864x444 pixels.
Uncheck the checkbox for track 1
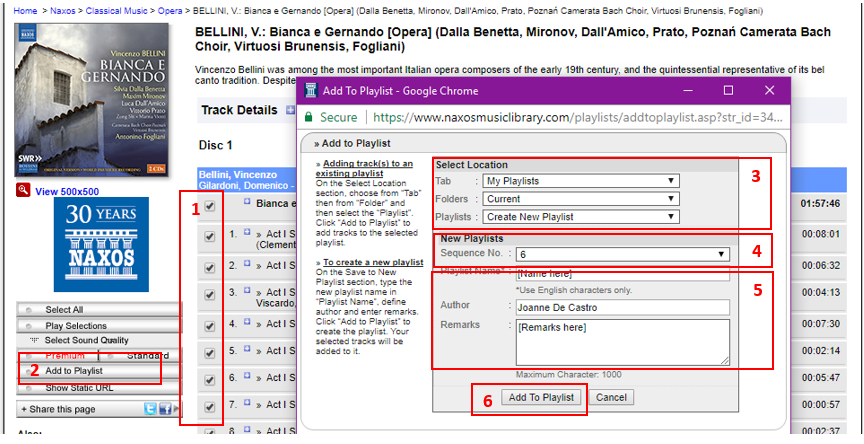pyautogui.click(x=209, y=236)
